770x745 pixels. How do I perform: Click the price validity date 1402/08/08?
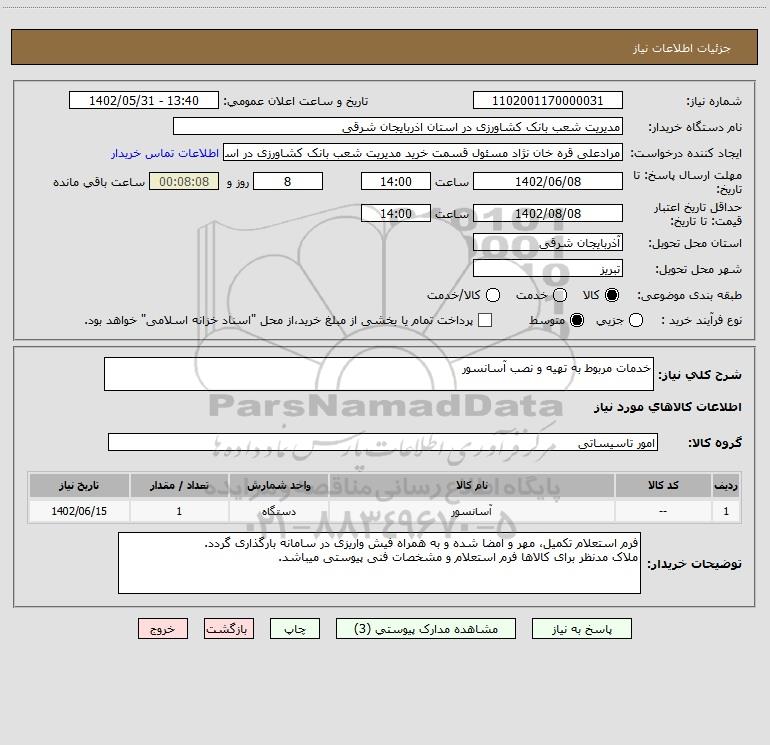click(548, 213)
